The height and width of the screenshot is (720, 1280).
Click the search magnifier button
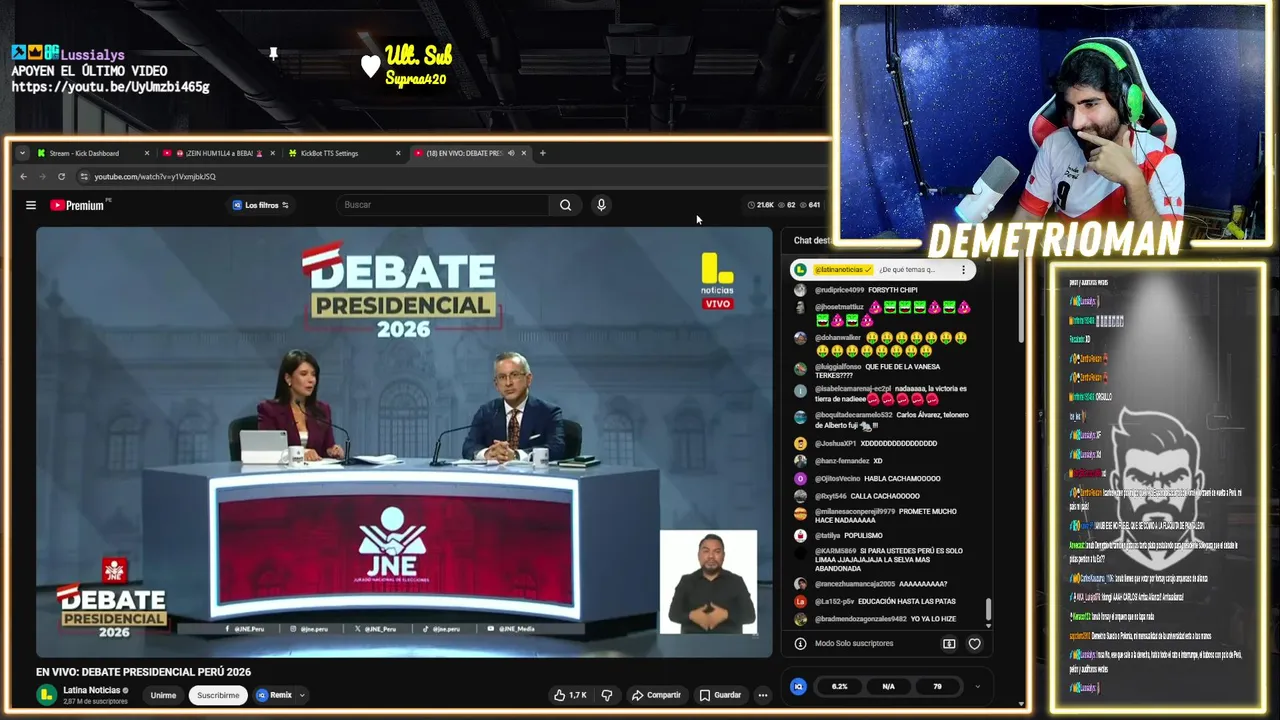(x=565, y=205)
